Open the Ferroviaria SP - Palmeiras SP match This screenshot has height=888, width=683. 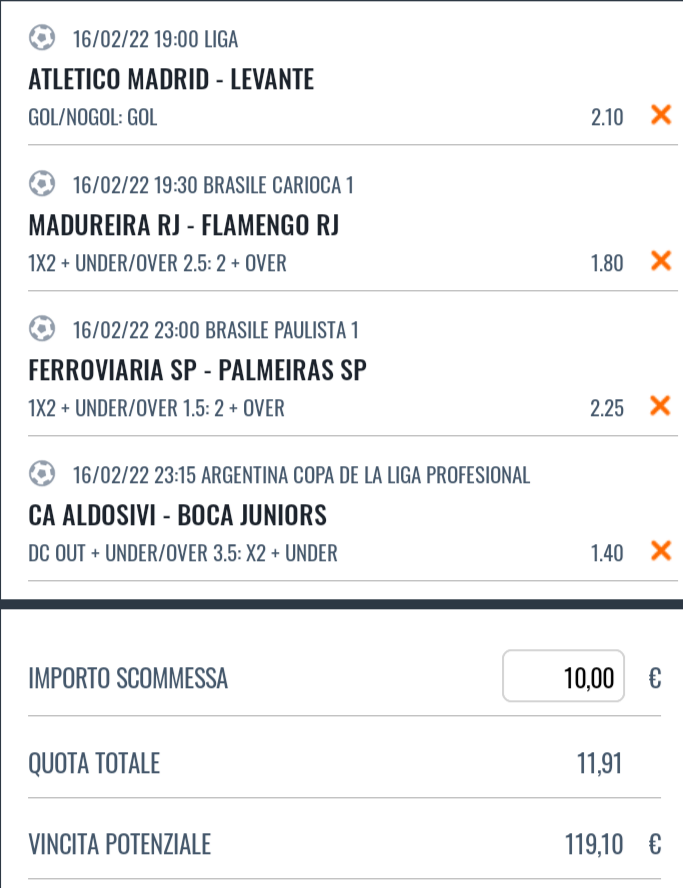tap(198, 369)
